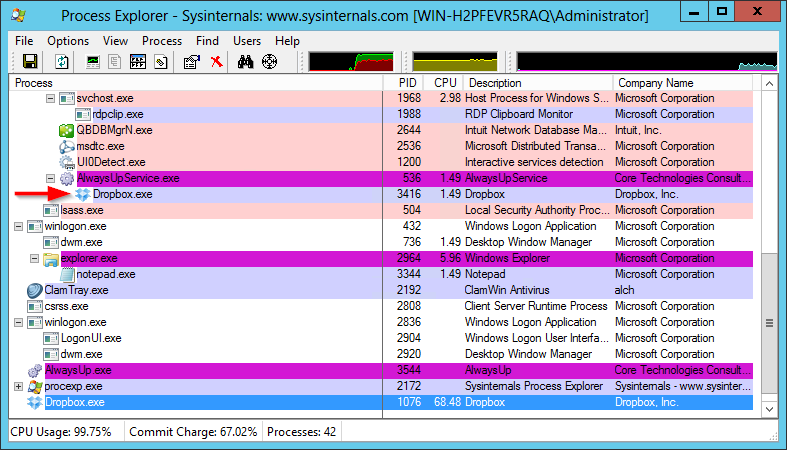Open the Process menu

162,41
